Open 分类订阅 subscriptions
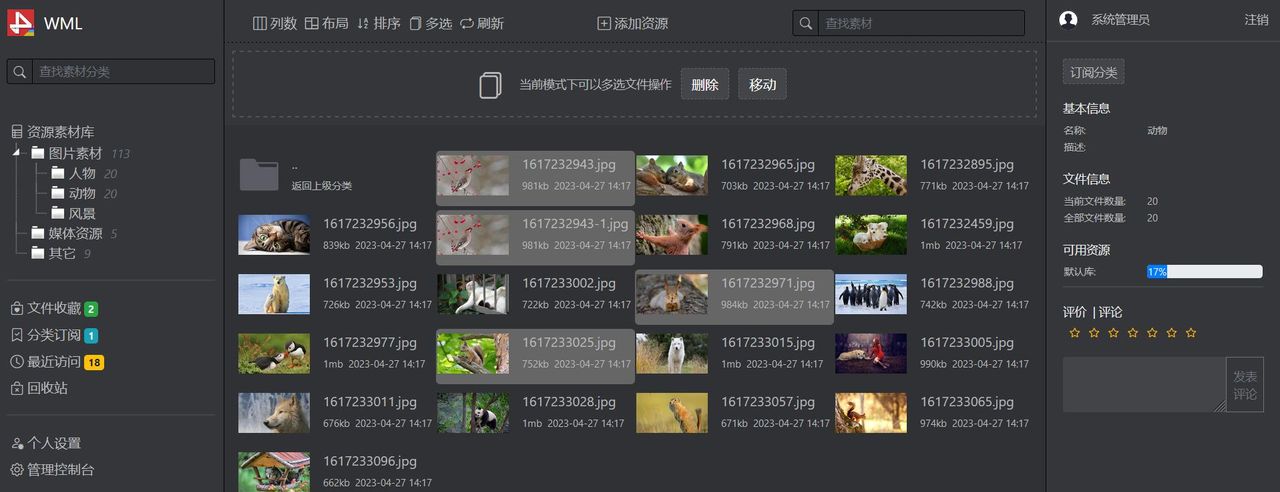This screenshot has height=492, width=1280. [54, 335]
